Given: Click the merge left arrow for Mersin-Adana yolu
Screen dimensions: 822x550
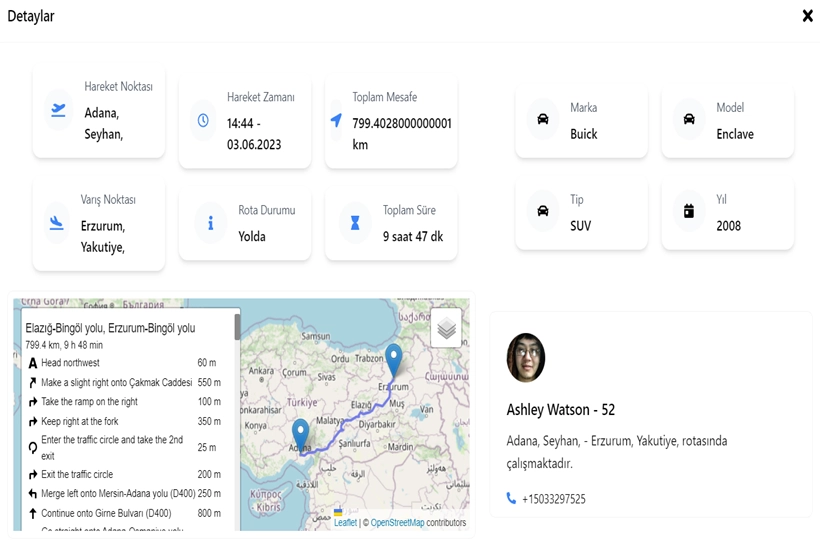Looking at the screenshot, I should [33, 493].
